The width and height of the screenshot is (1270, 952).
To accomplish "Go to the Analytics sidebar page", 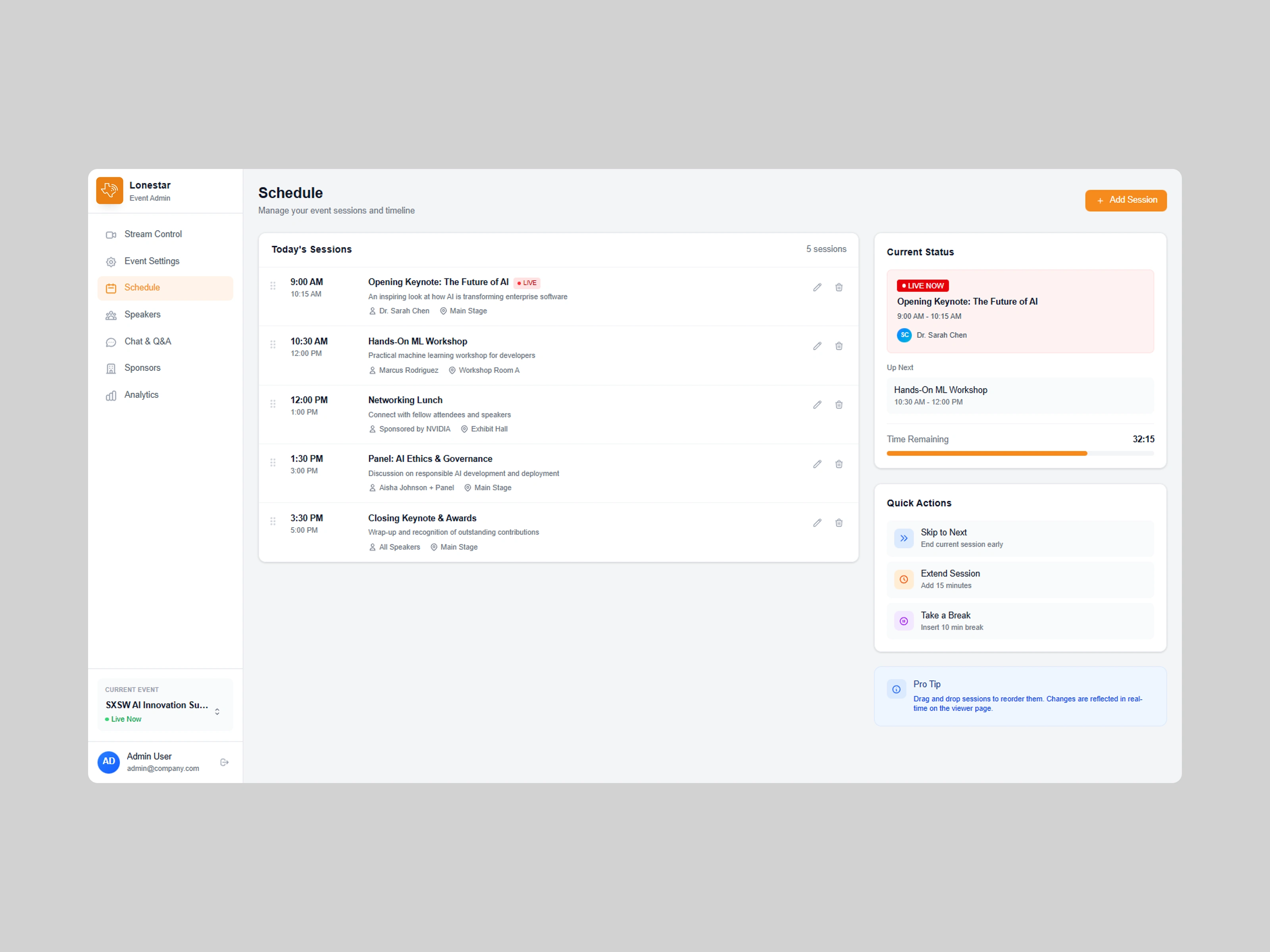I will 141,395.
